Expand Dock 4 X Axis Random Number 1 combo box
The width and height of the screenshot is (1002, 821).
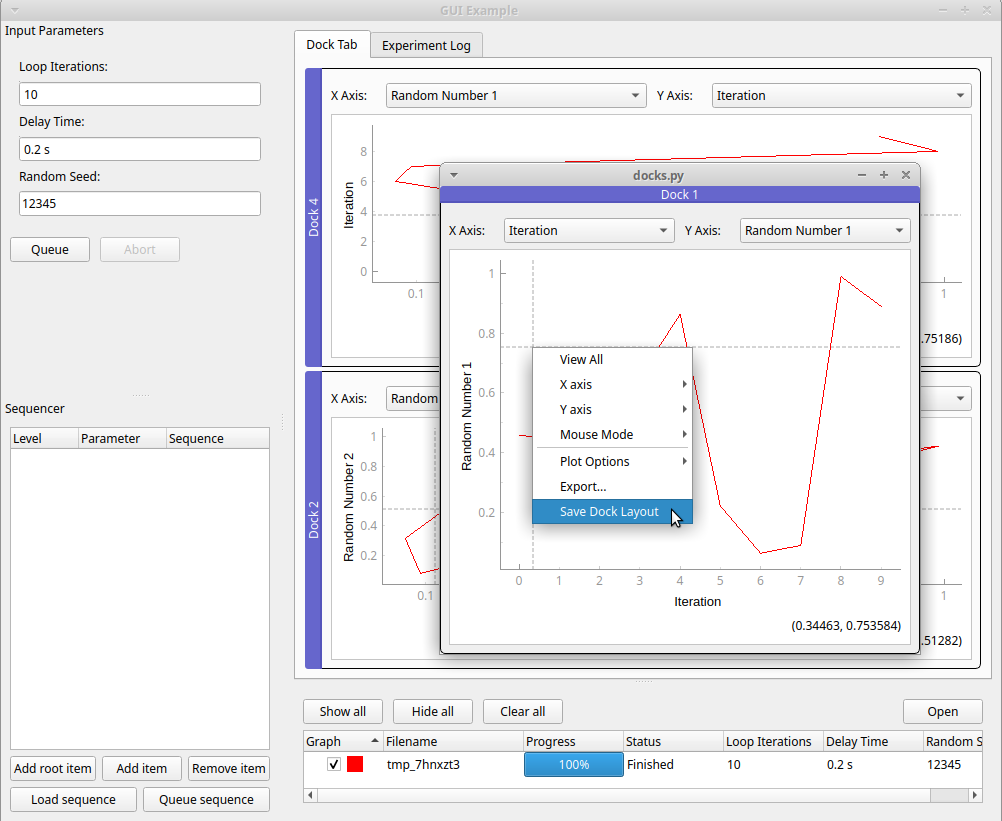pyautogui.click(x=515, y=96)
